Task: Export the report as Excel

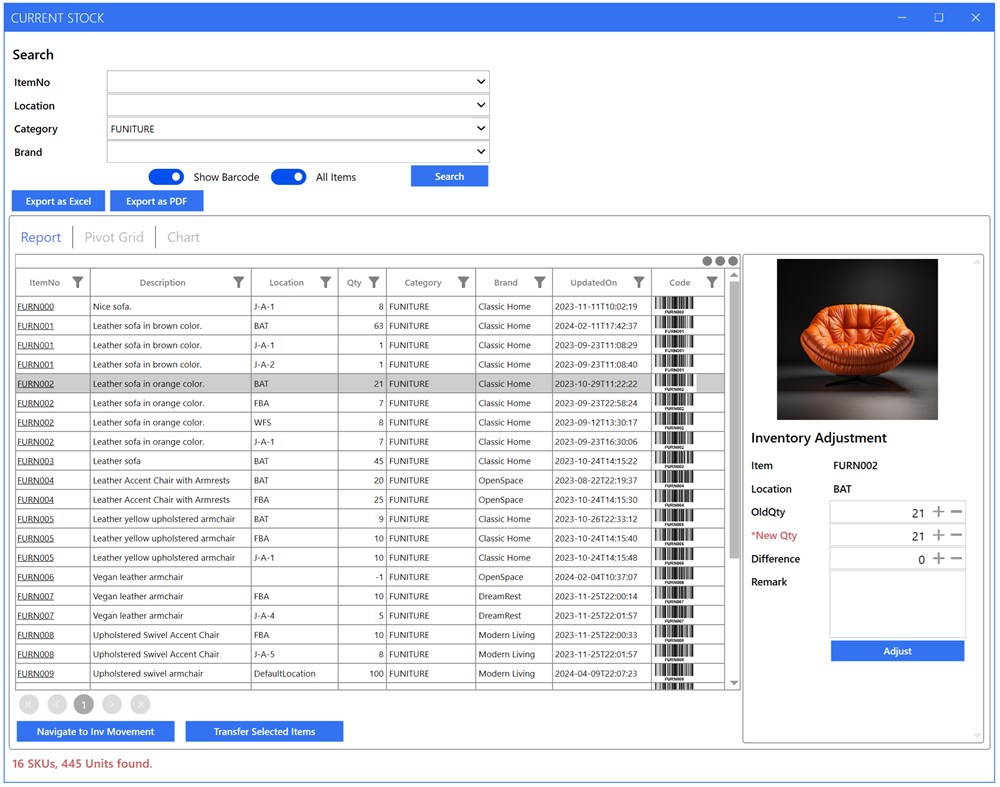Action: click(x=57, y=200)
